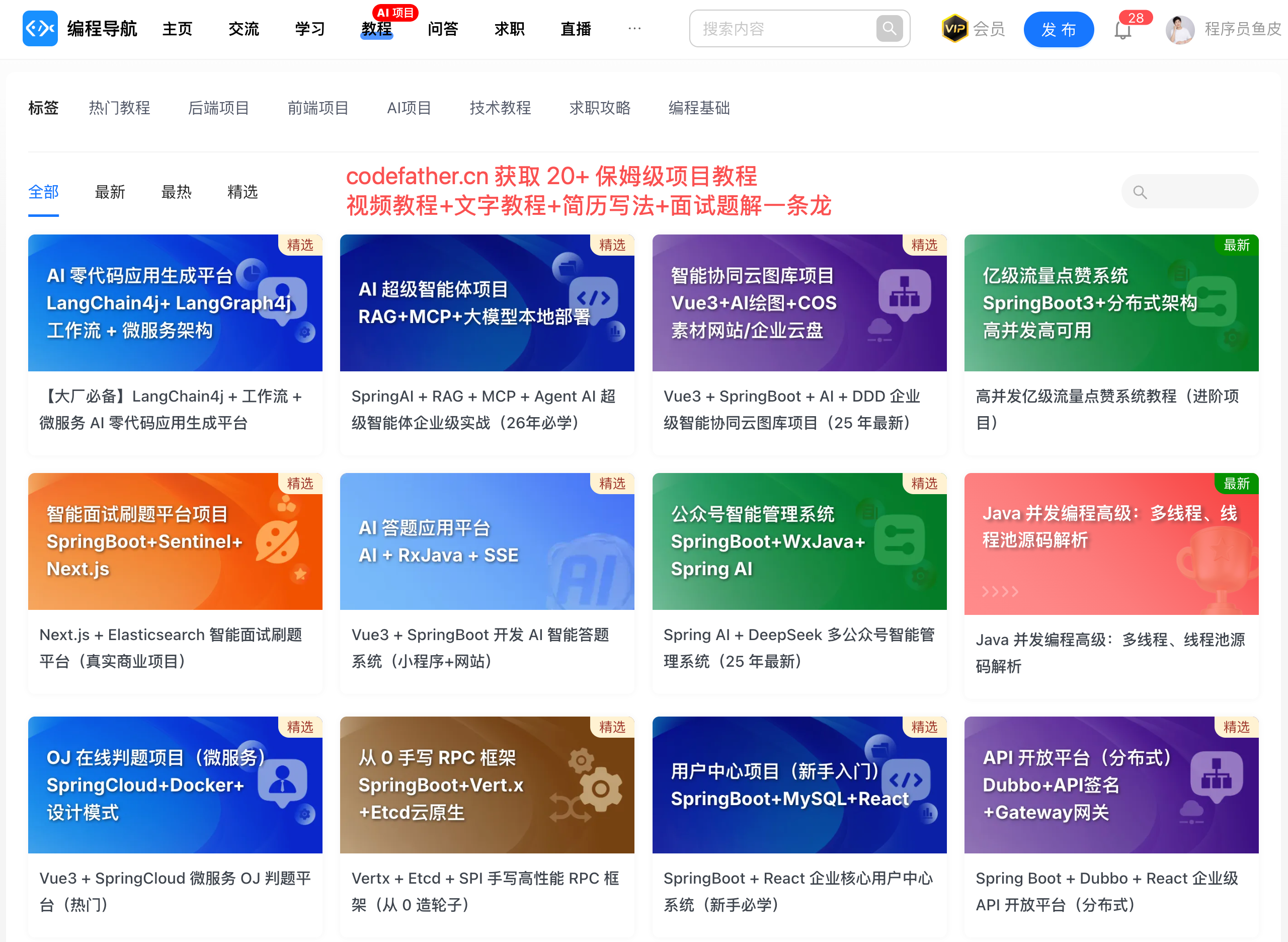
Task: Open the AI 超级智能体项目 course thumbnail
Action: click(487, 303)
